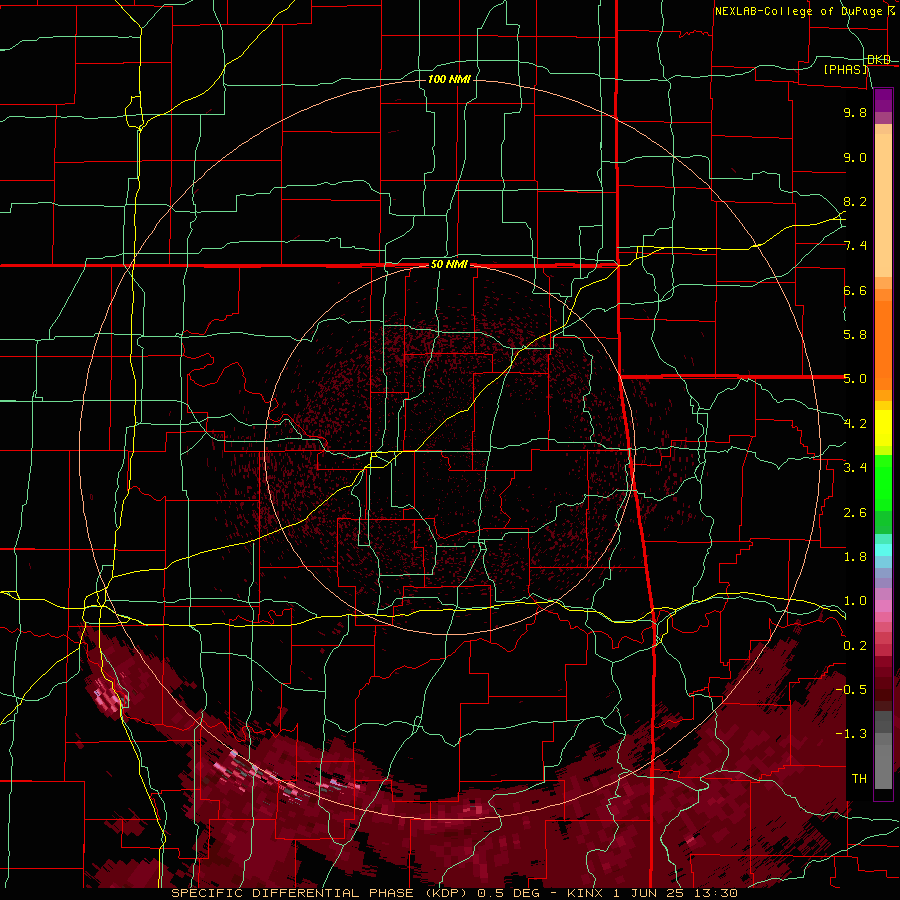Click the 50 NMI range ring label
900x900 pixels.
pos(449,265)
